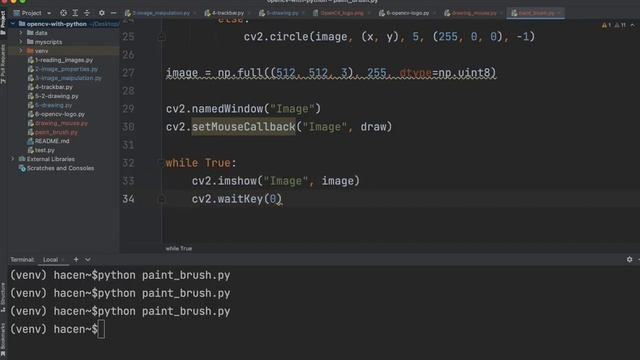Click the warnings indicator in editor corner
Image resolution: width=640 pixels, height=360 pixels.
(607, 25)
